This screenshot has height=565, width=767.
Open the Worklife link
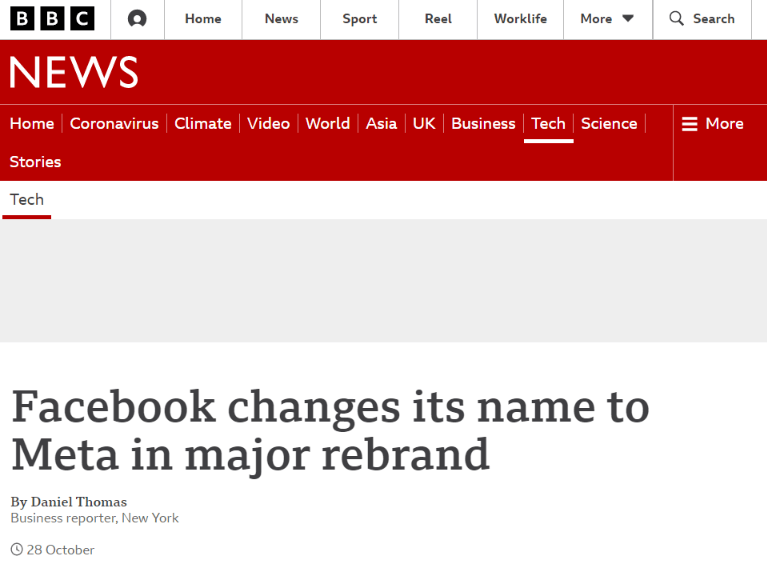[x=520, y=19]
